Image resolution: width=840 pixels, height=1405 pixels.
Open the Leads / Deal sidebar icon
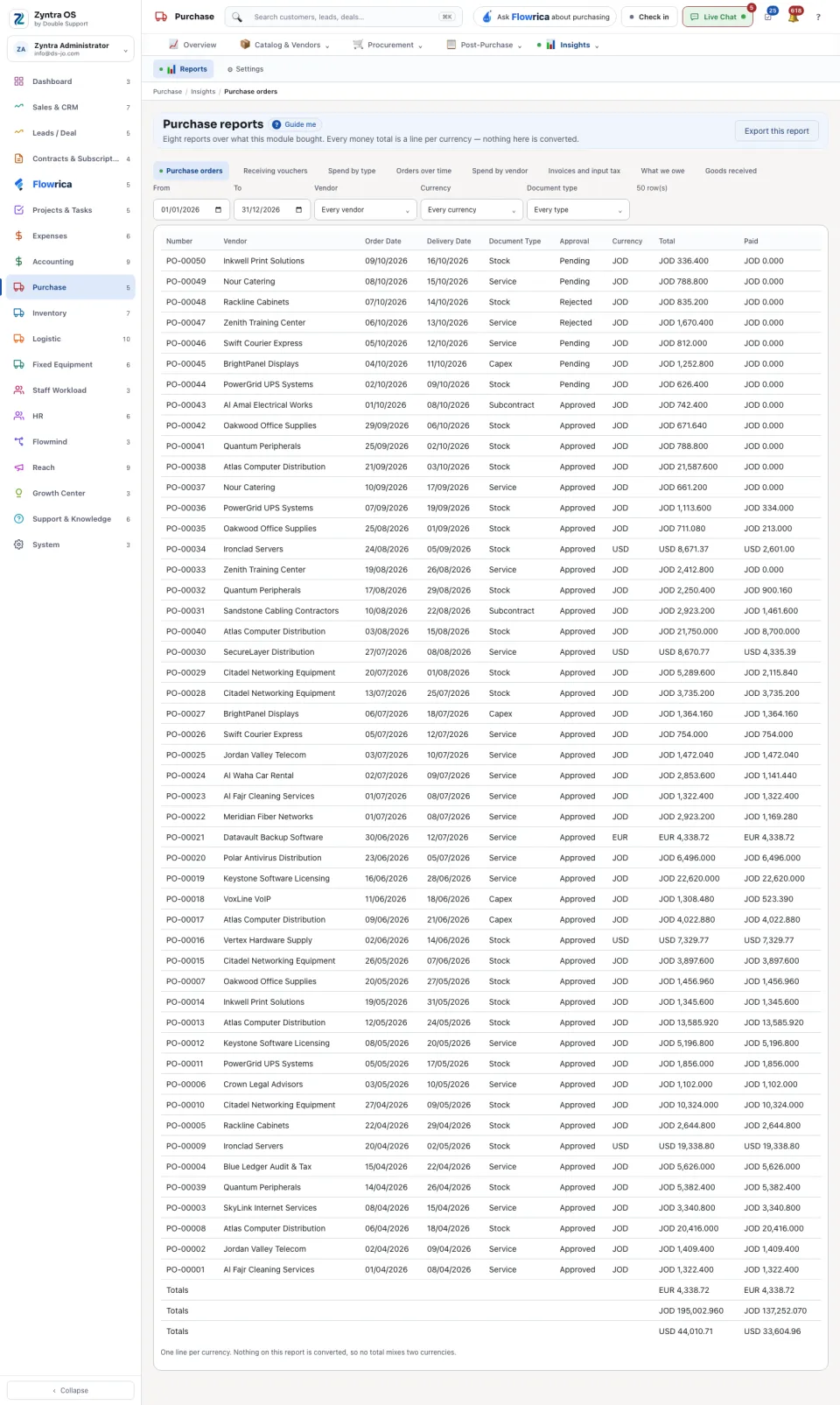coord(19,133)
